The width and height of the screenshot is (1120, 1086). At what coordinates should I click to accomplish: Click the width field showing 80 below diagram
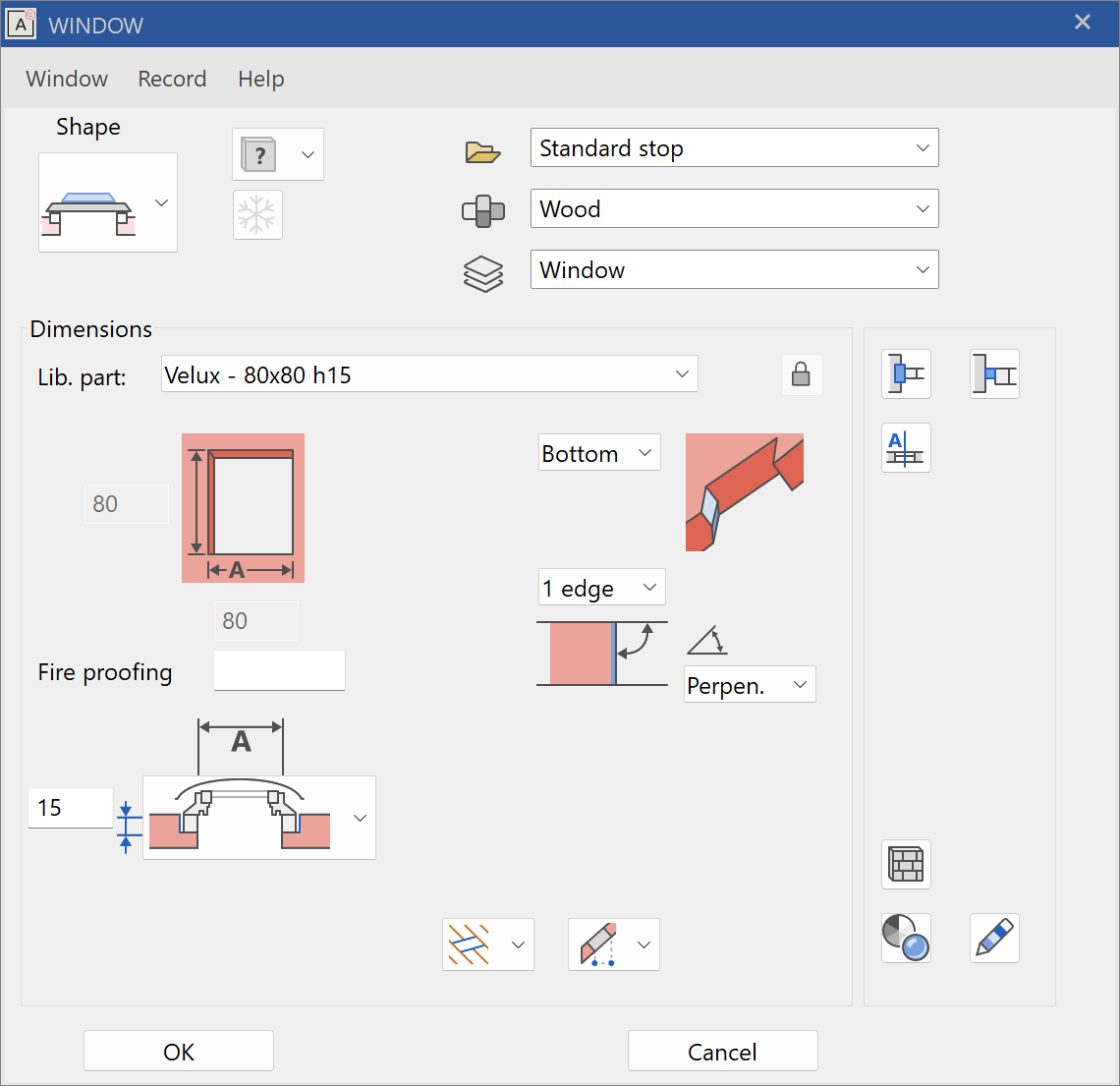coord(255,621)
